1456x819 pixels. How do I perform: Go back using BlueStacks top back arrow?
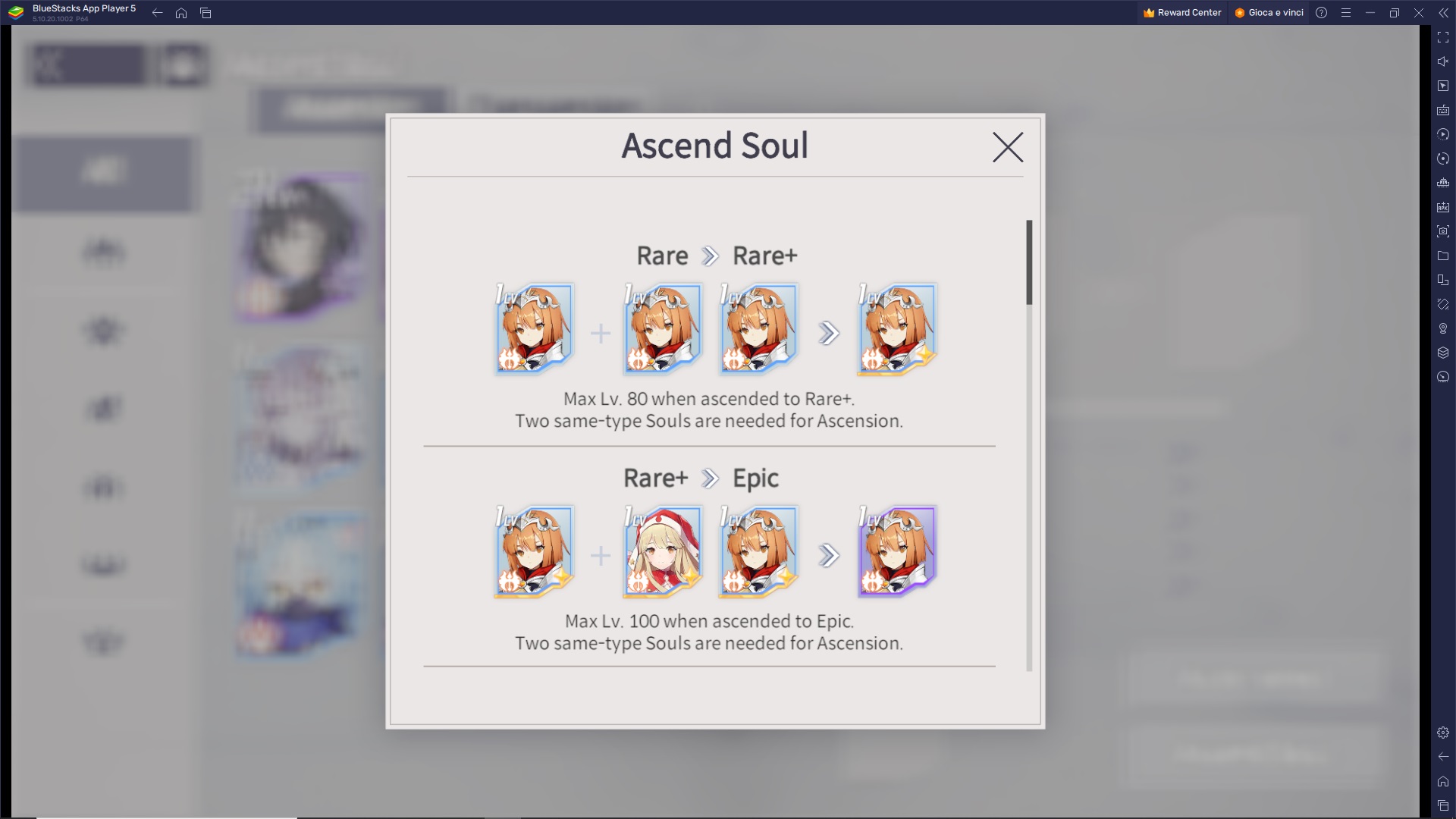pyautogui.click(x=157, y=12)
